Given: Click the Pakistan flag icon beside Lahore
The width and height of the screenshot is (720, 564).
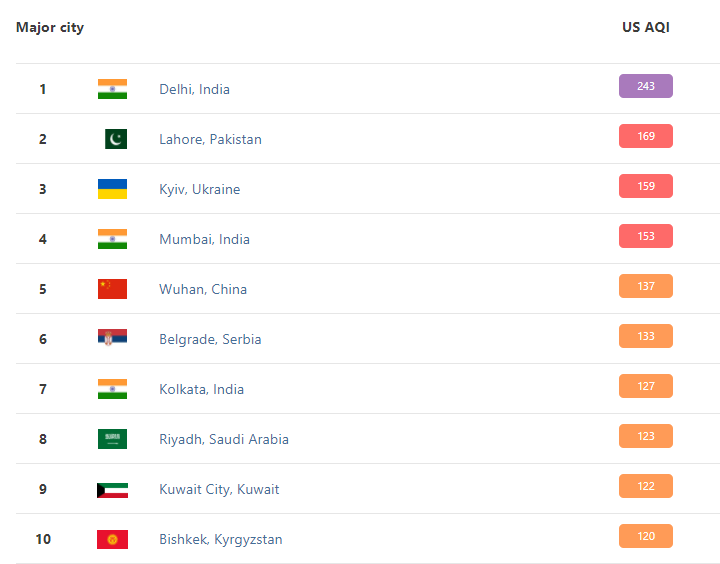Looking at the screenshot, I should pyautogui.click(x=115, y=139).
